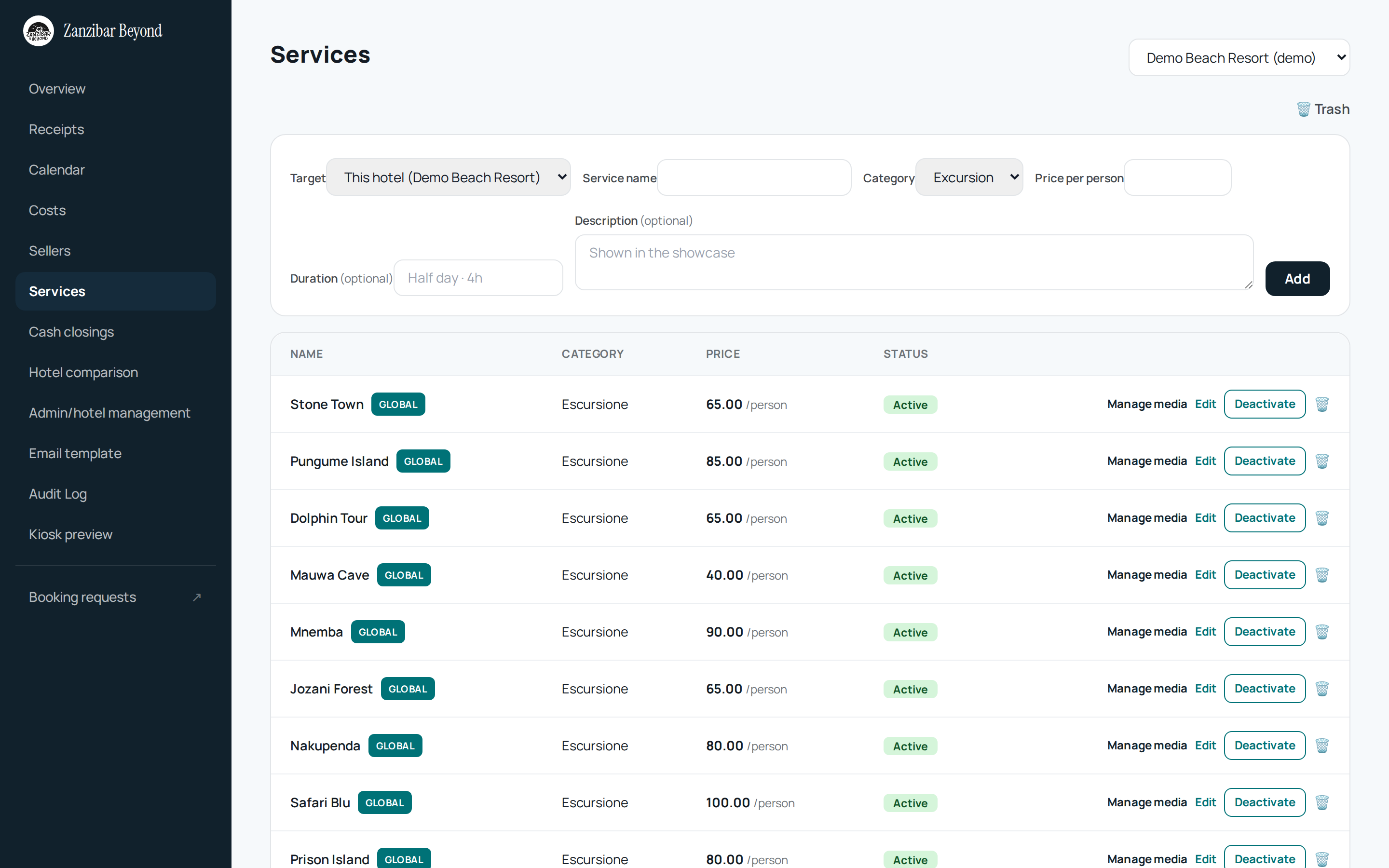Delete Mnemba via trash icon
The image size is (1389, 868).
point(1322,632)
